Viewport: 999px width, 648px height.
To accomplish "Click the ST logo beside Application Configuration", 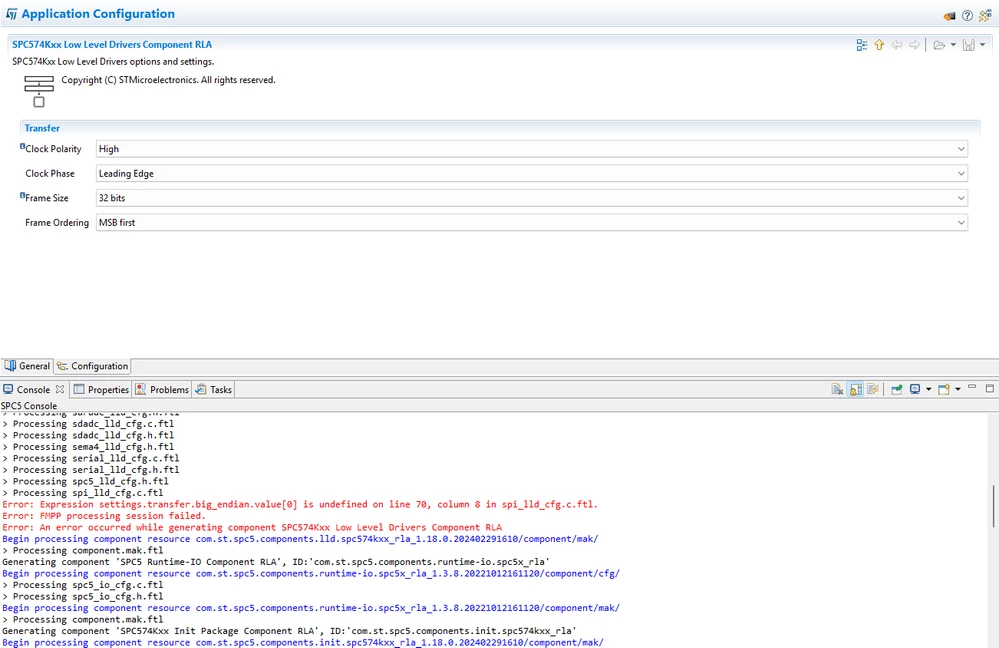I will point(11,14).
